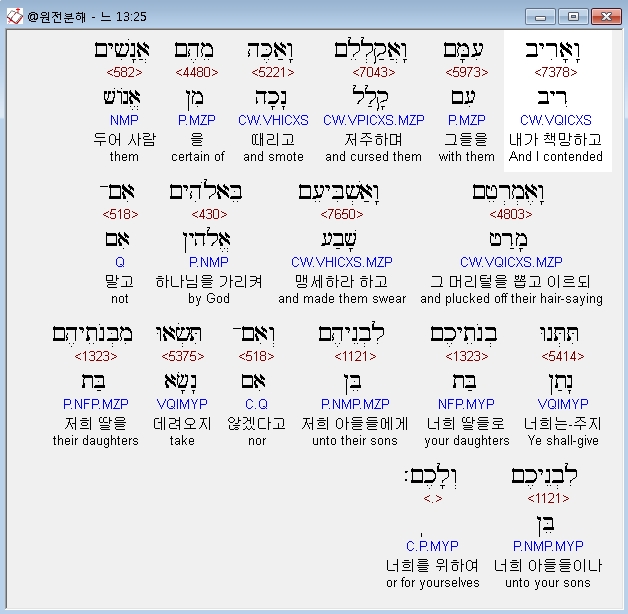
Task: Click Strong's number <5221>
Action: tap(273, 72)
